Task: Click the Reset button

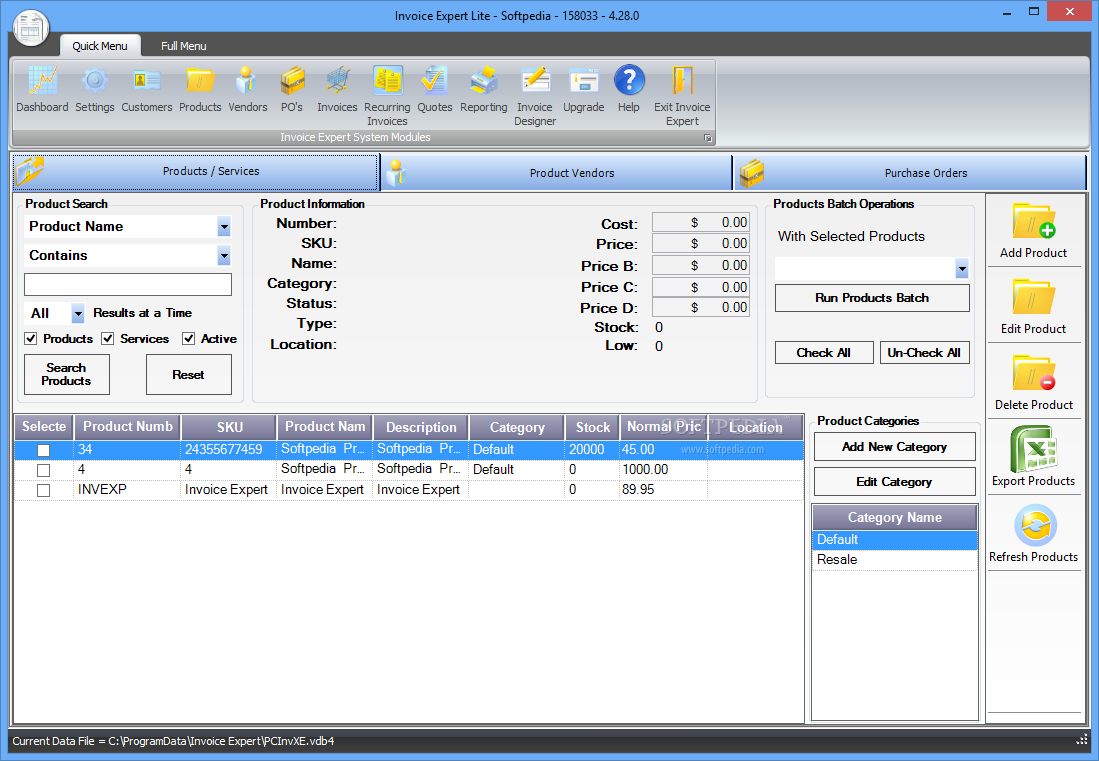Action: 189,374
